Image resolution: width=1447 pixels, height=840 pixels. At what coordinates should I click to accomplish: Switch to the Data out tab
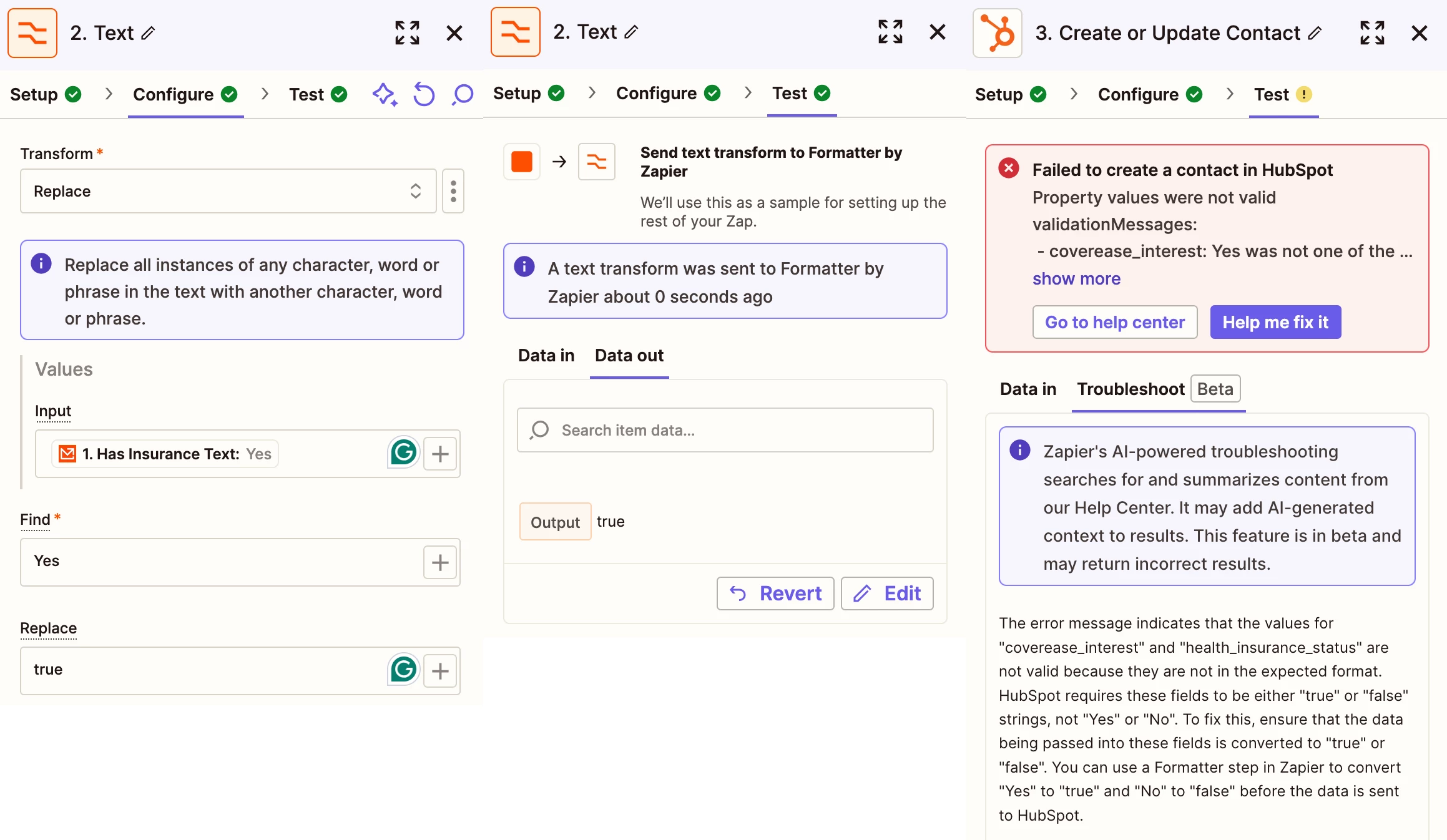coord(629,356)
